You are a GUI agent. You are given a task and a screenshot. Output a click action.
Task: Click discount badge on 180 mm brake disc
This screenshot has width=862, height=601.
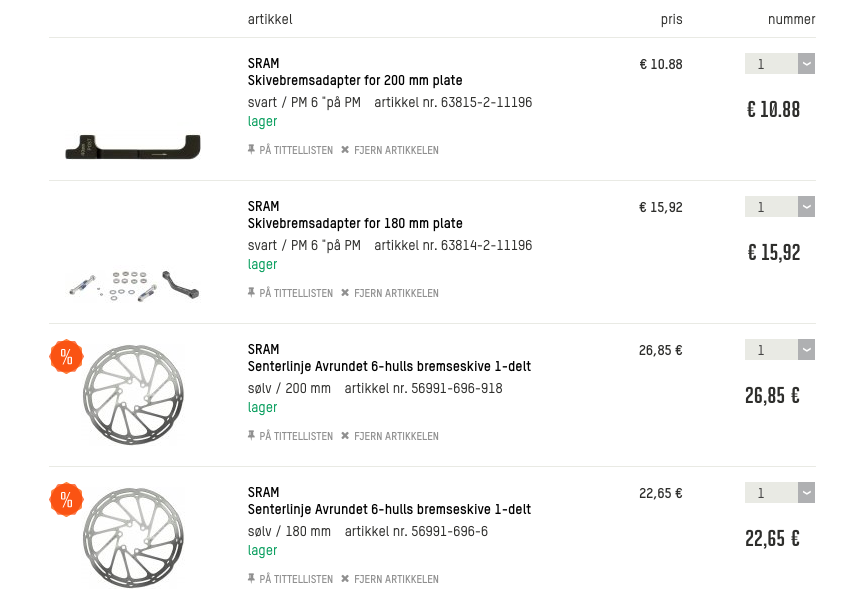click(66, 499)
